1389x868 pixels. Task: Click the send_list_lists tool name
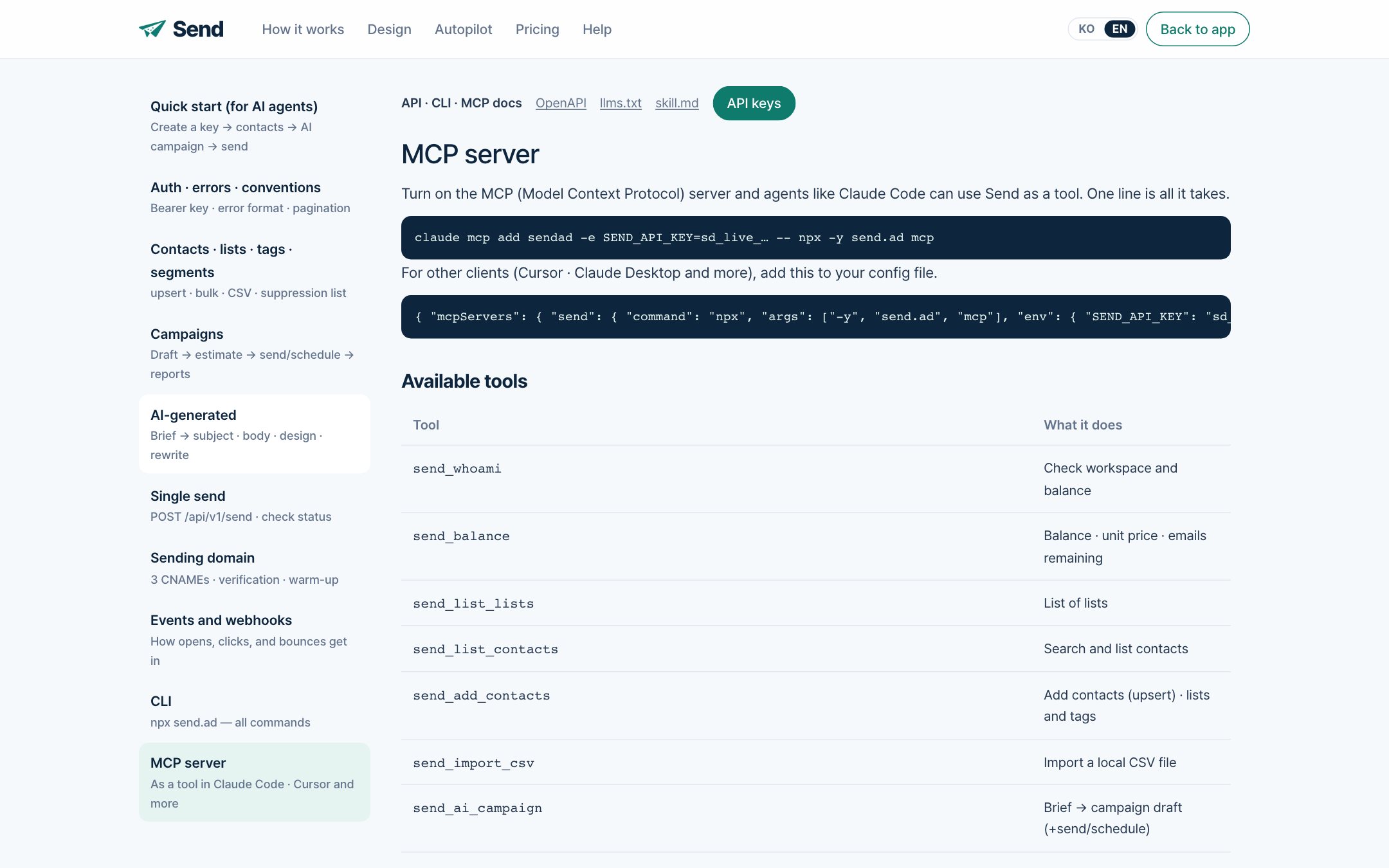(473, 604)
